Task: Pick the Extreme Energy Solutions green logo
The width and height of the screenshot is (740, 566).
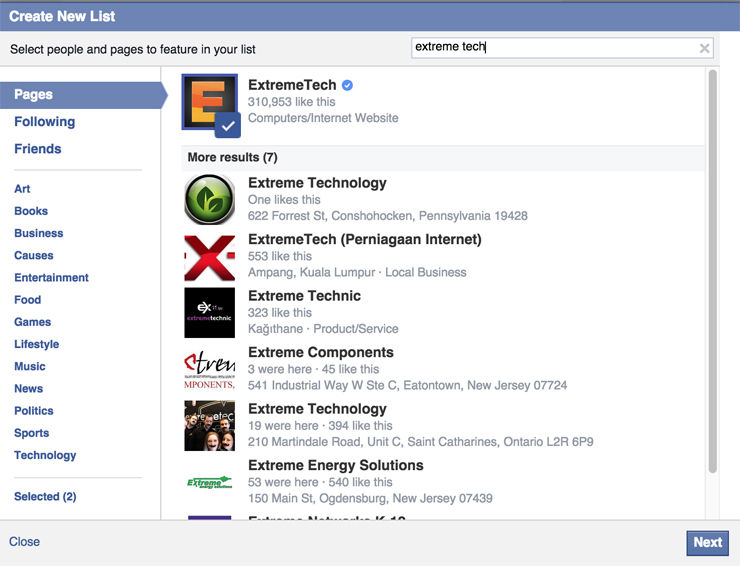Action: (x=210, y=482)
